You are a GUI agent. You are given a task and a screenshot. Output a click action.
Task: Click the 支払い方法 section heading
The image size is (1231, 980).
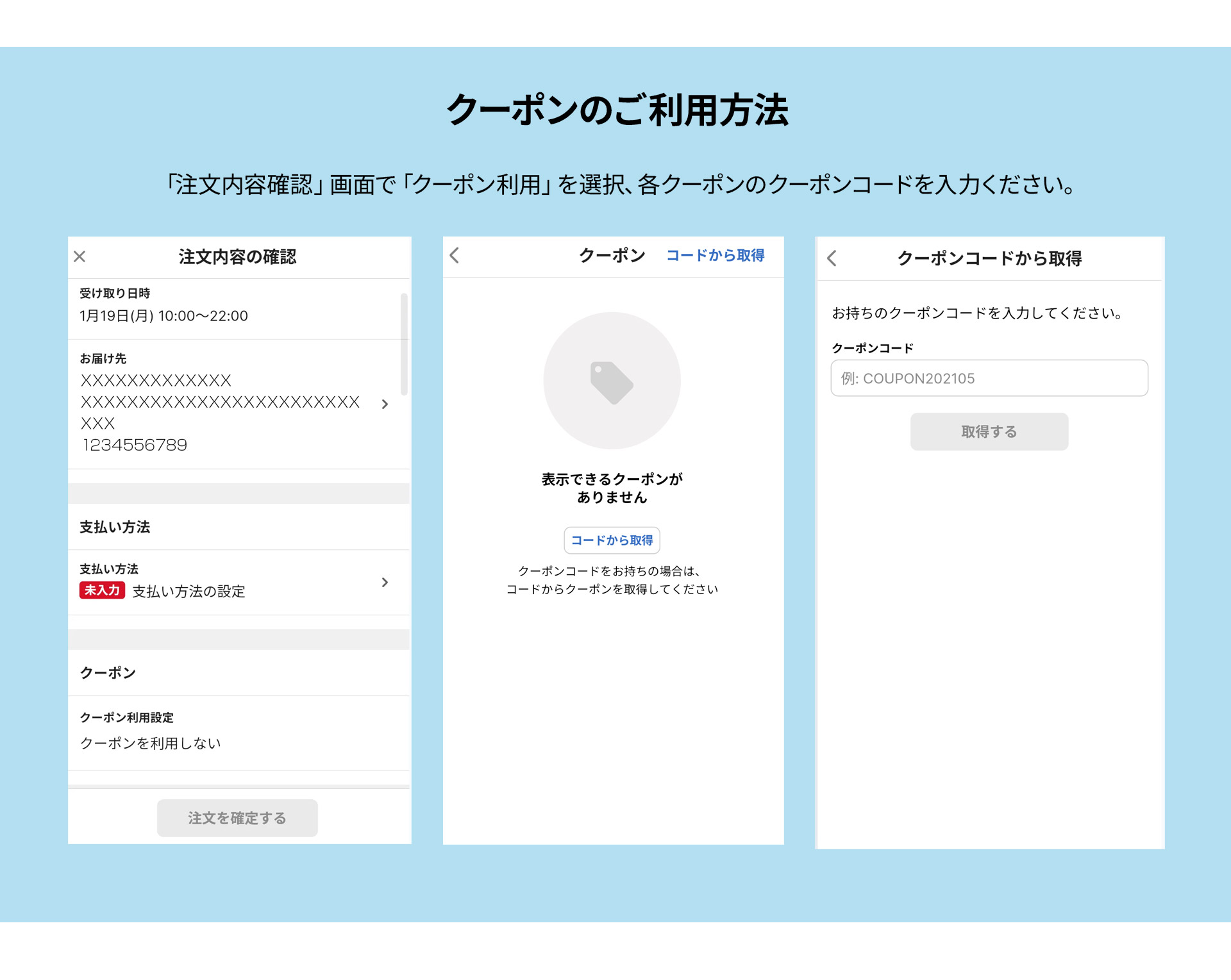[x=115, y=527]
